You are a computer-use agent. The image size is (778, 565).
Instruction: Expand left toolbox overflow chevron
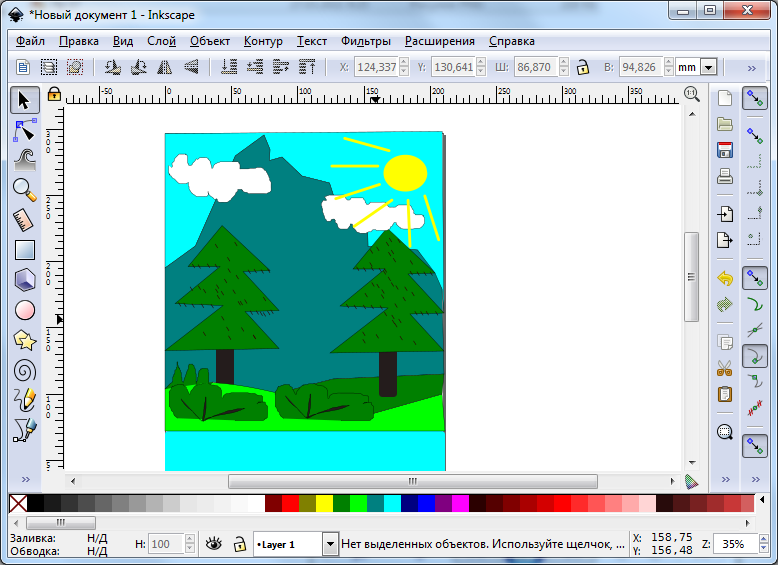coord(26,479)
